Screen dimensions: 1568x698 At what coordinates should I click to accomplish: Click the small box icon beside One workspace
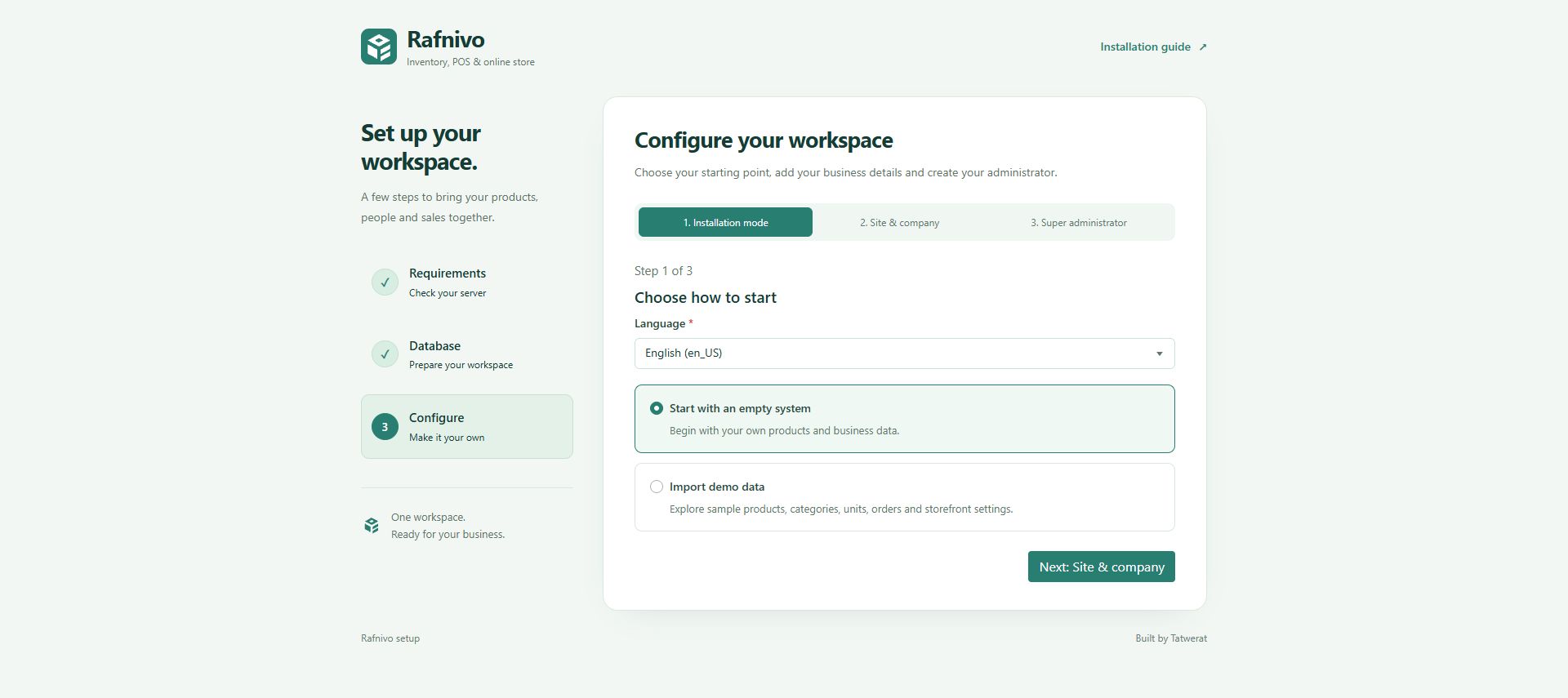tap(372, 526)
